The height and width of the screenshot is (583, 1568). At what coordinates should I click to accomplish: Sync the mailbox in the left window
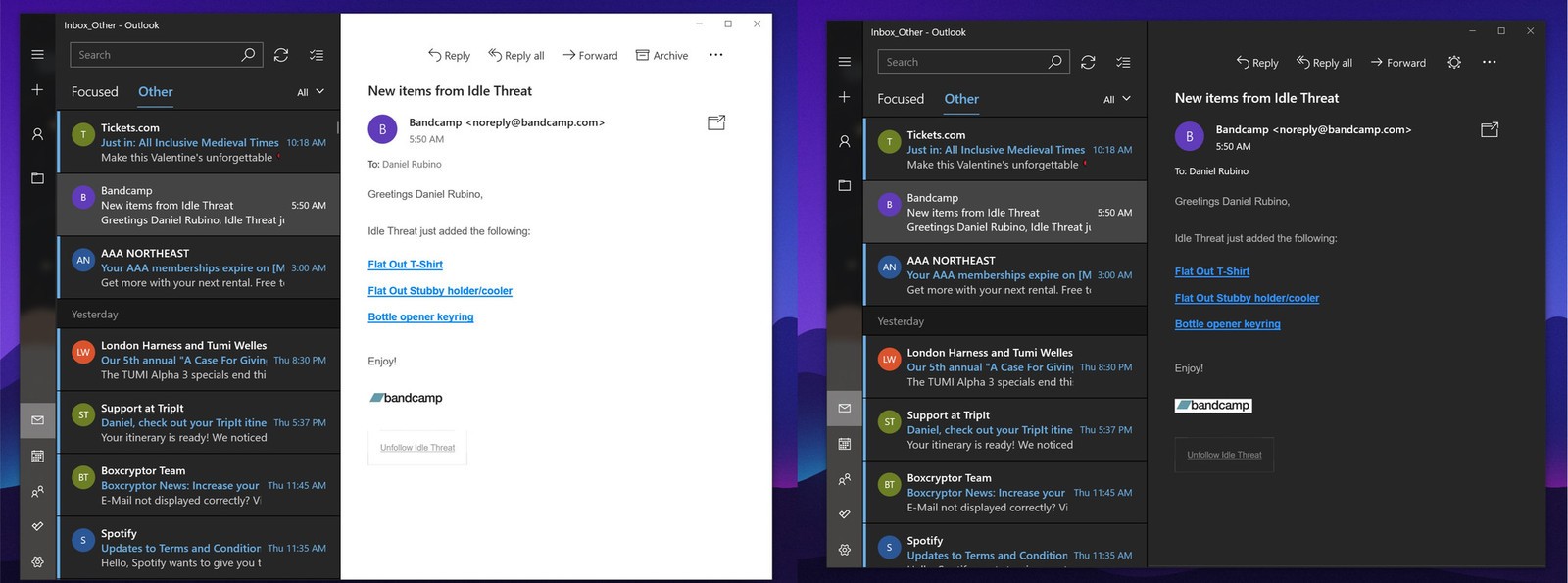pyautogui.click(x=281, y=55)
